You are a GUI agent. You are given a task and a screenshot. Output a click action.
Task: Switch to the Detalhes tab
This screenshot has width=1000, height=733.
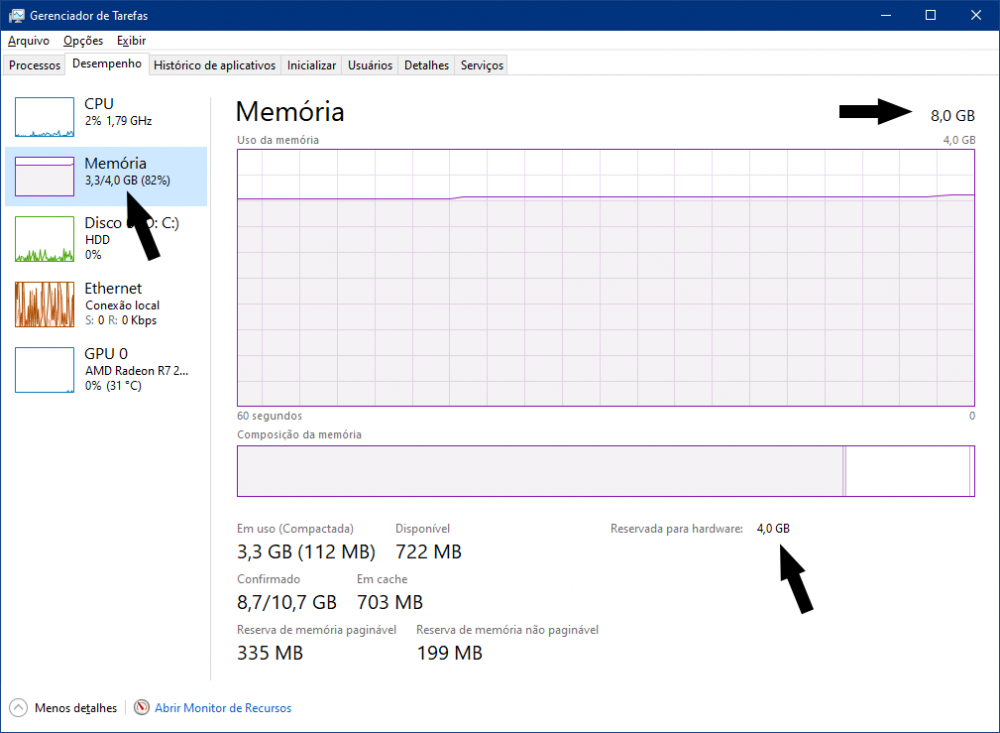[x=426, y=65]
